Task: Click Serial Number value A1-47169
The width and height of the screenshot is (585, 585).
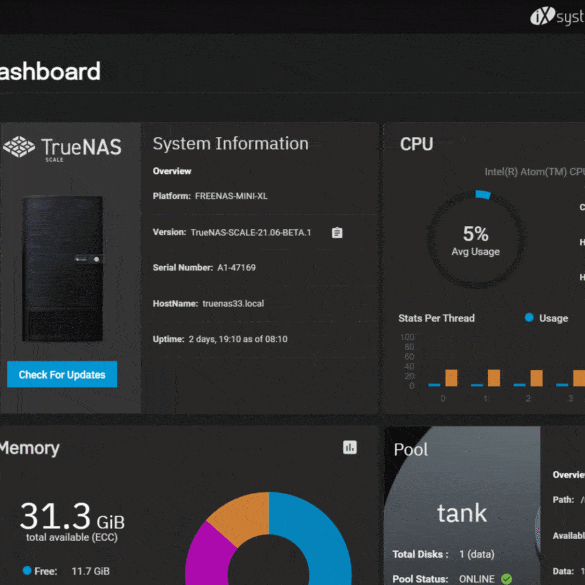Action: click(237, 268)
